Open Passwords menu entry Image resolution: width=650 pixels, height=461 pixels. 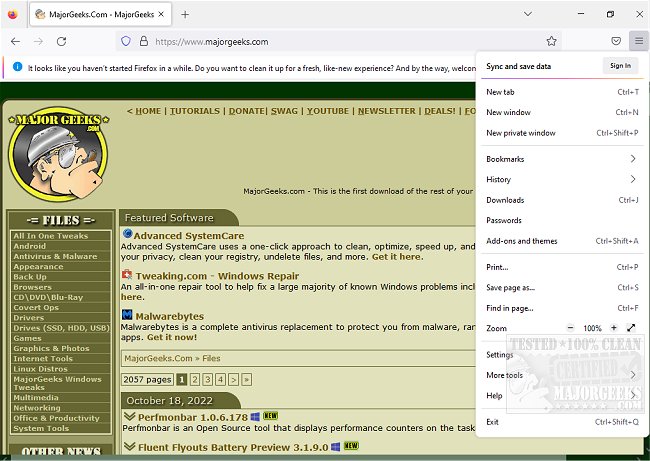click(563, 220)
